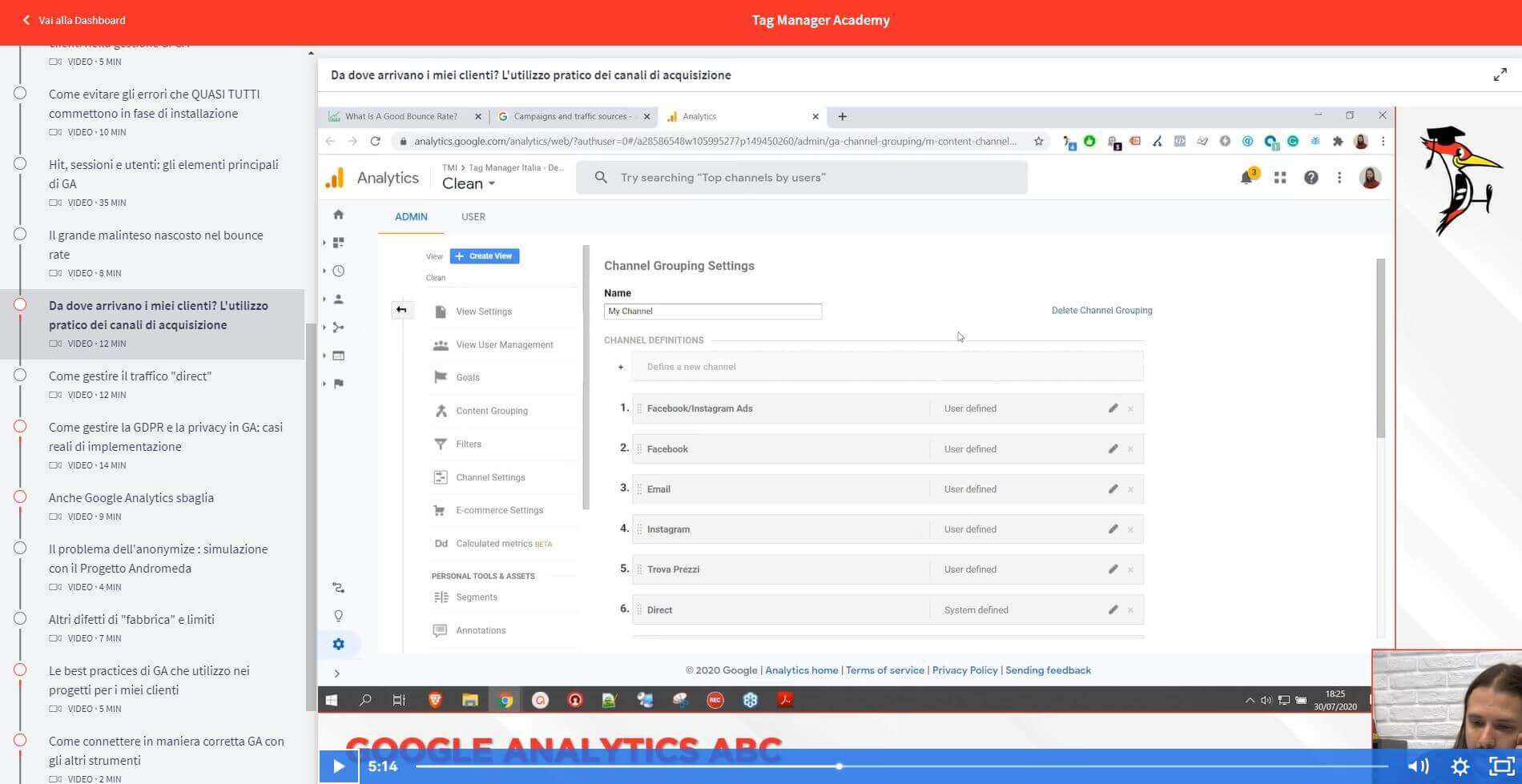Click the back arrow button beside View Settings
1522x784 pixels.
(x=401, y=310)
